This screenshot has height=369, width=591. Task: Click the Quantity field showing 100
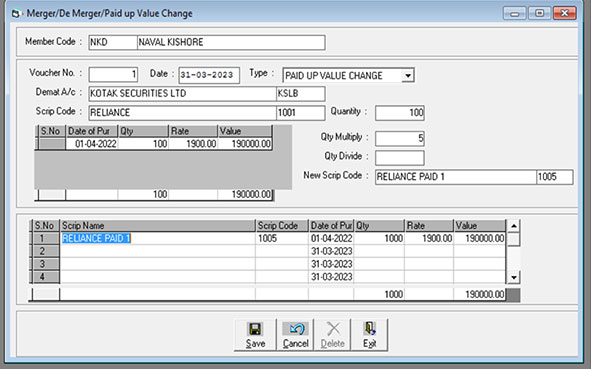pyautogui.click(x=400, y=113)
